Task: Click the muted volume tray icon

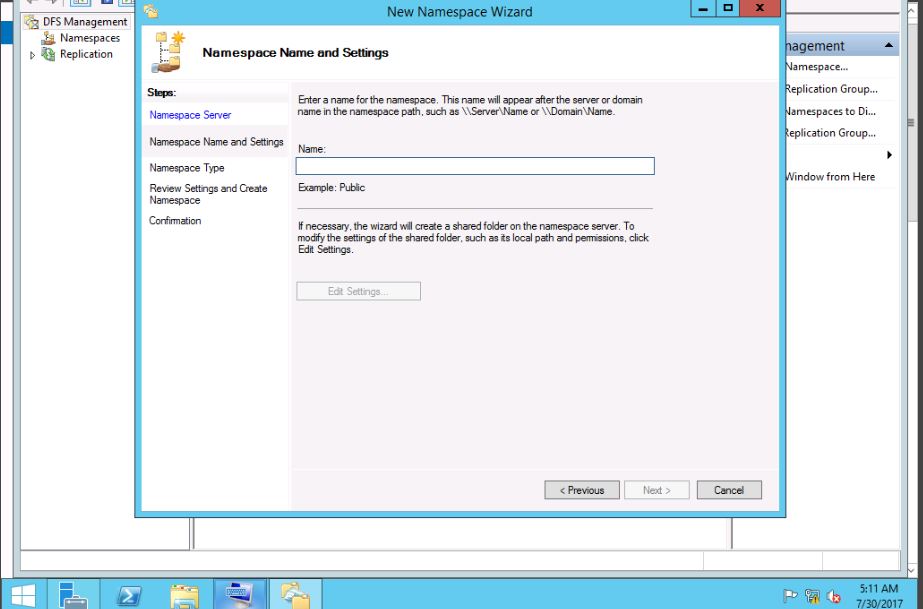Action: point(834,596)
